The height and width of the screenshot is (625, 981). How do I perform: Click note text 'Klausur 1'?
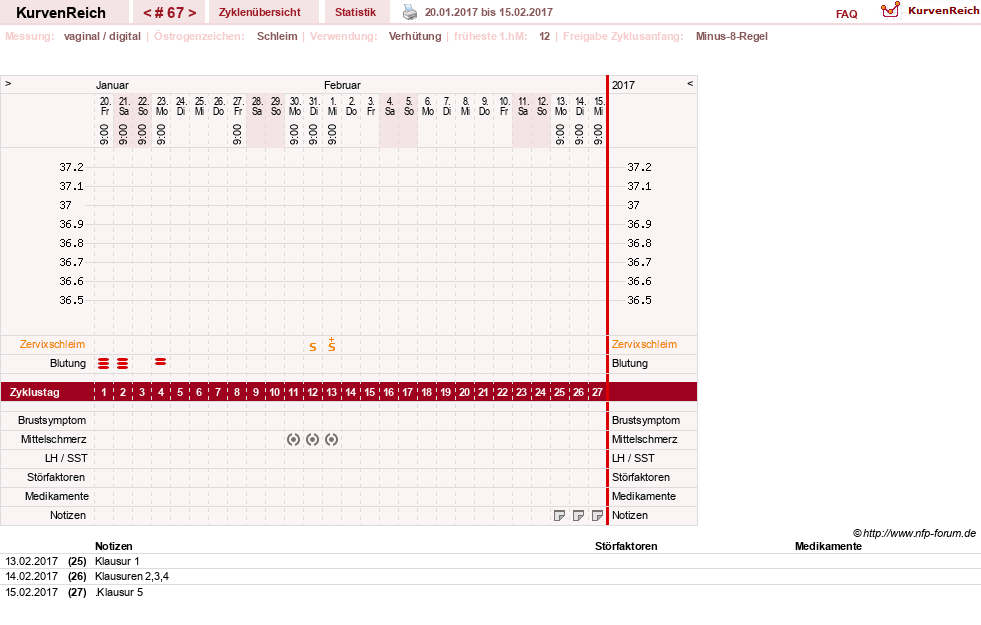[117, 561]
